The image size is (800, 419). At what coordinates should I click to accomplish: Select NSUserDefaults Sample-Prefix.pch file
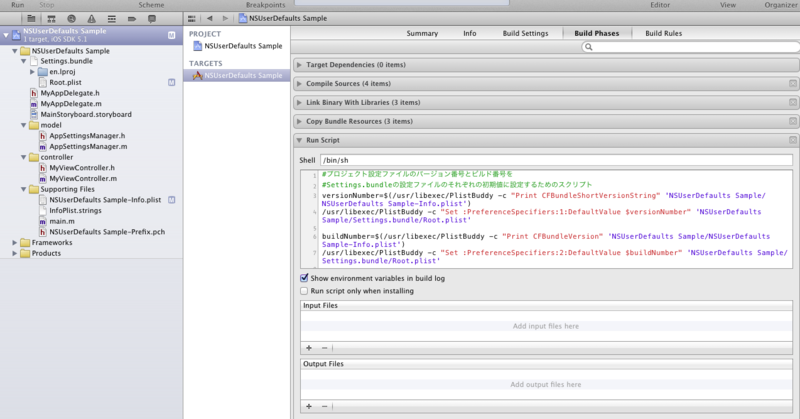[107, 232]
